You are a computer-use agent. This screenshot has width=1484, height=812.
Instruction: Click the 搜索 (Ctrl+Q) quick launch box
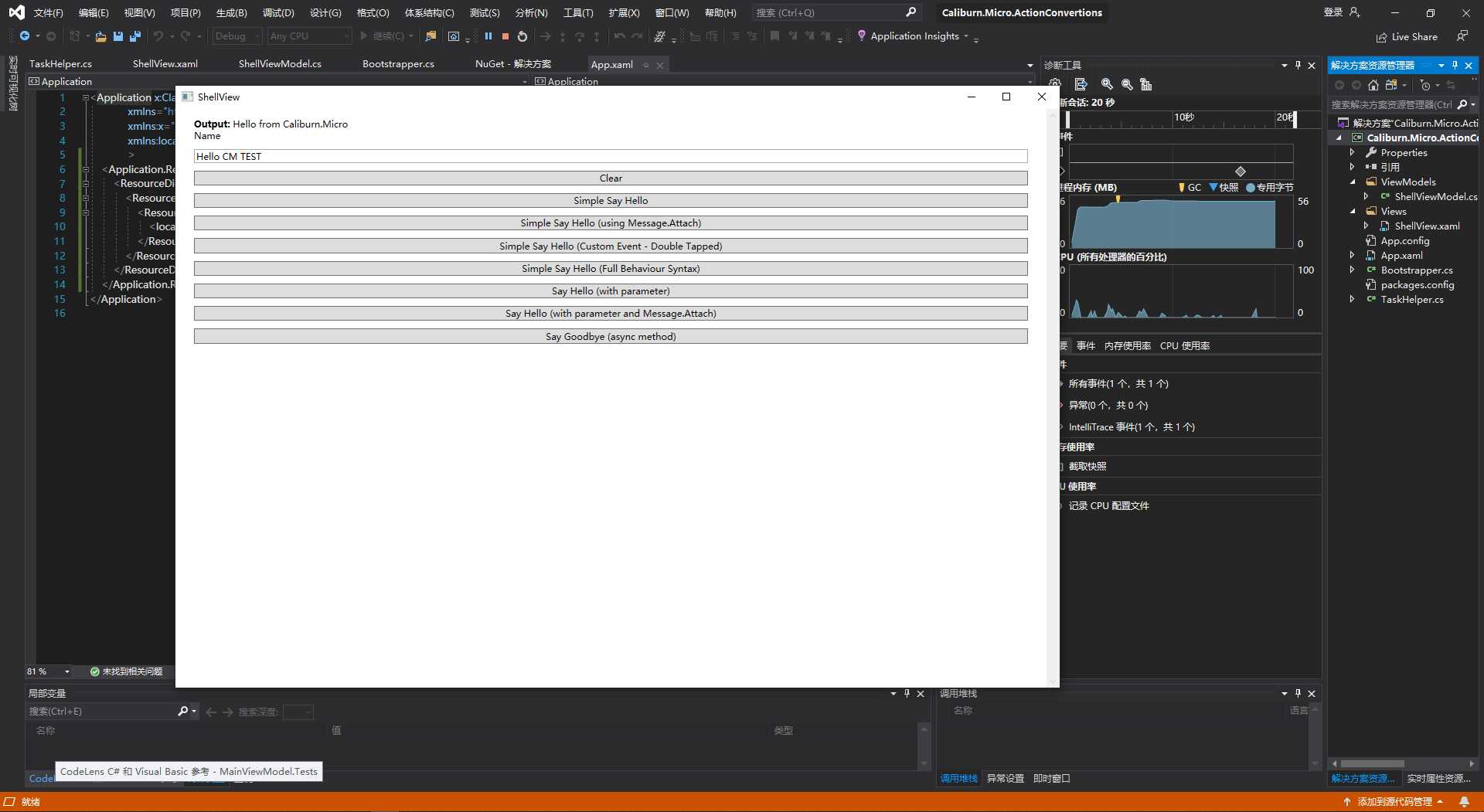pyautogui.click(x=835, y=12)
